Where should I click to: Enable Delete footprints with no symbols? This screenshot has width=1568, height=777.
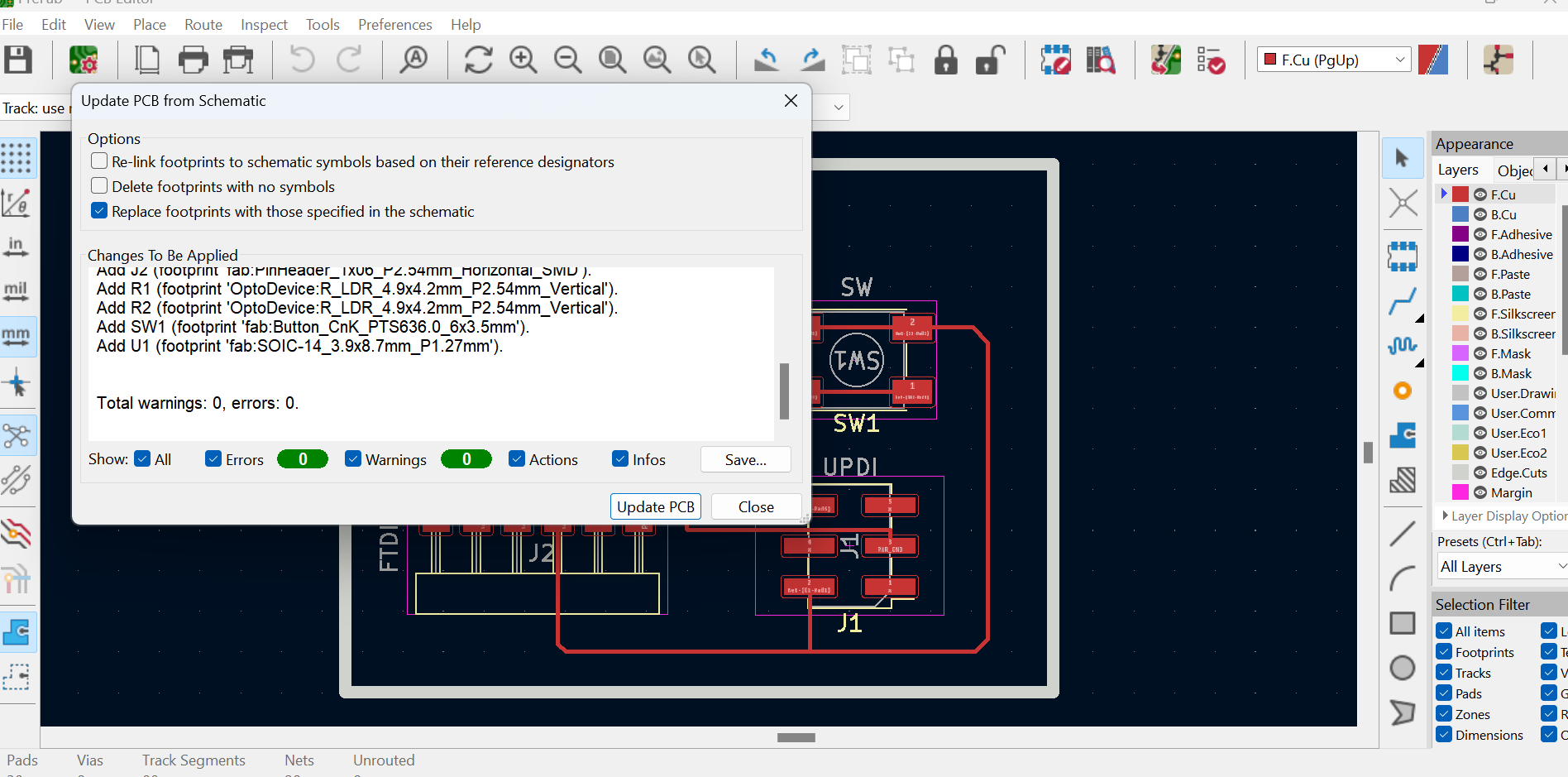point(99,186)
